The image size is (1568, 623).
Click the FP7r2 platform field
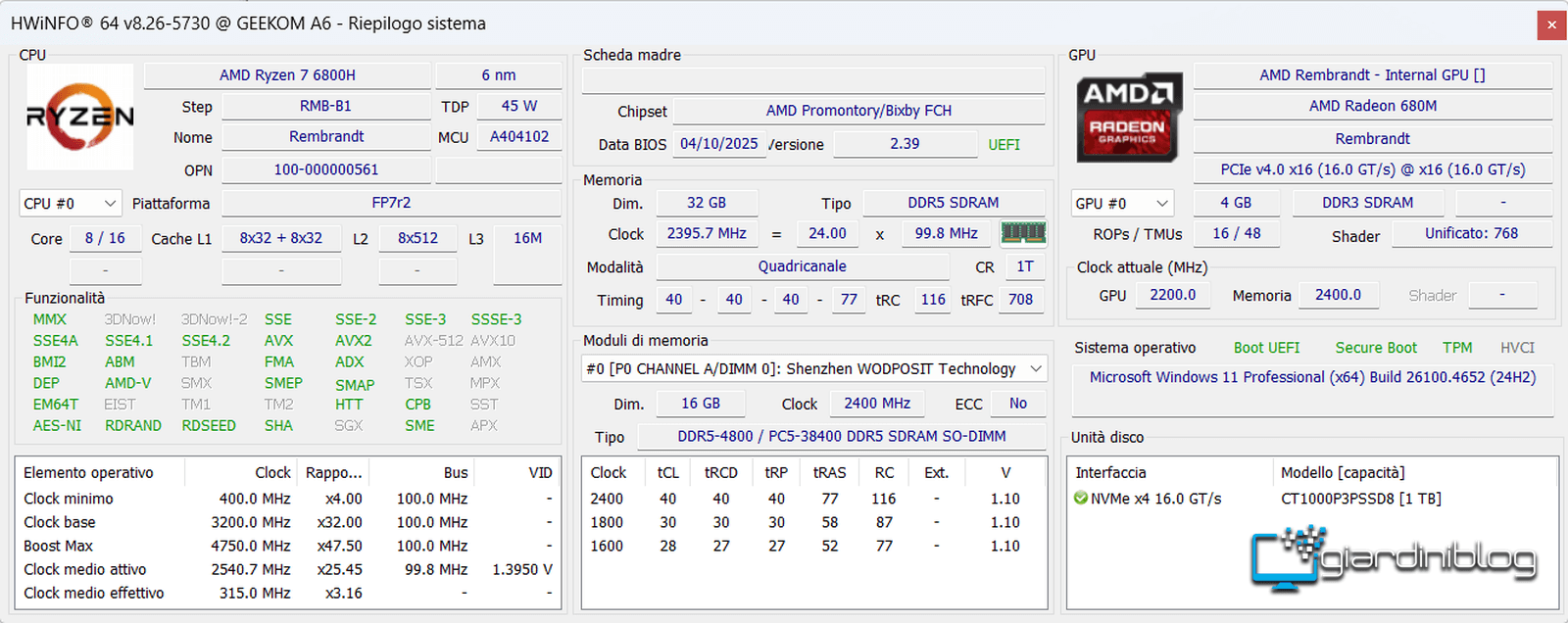(391, 203)
